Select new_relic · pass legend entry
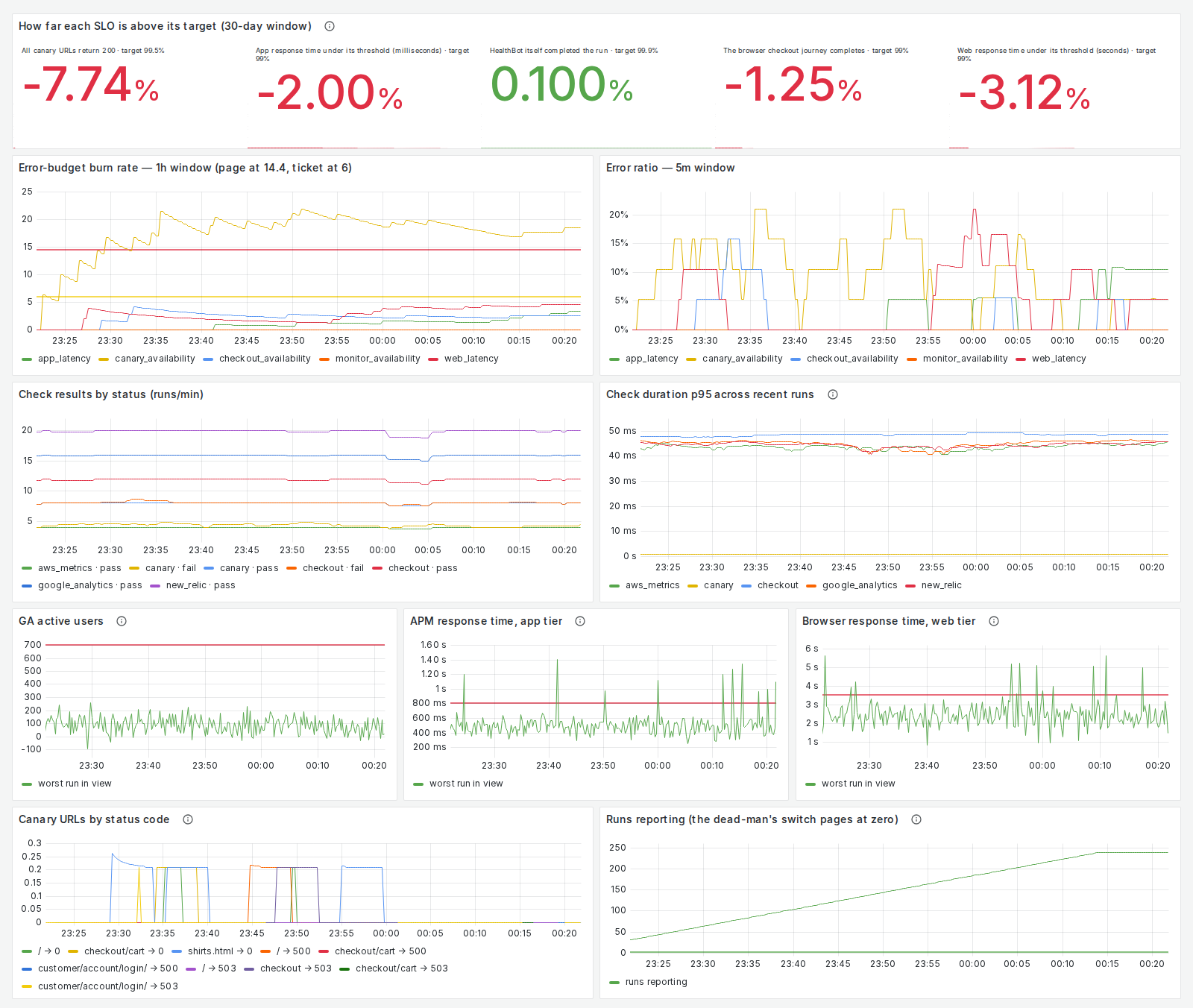The height and width of the screenshot is (1008, 1193). (x=201, y=585)
